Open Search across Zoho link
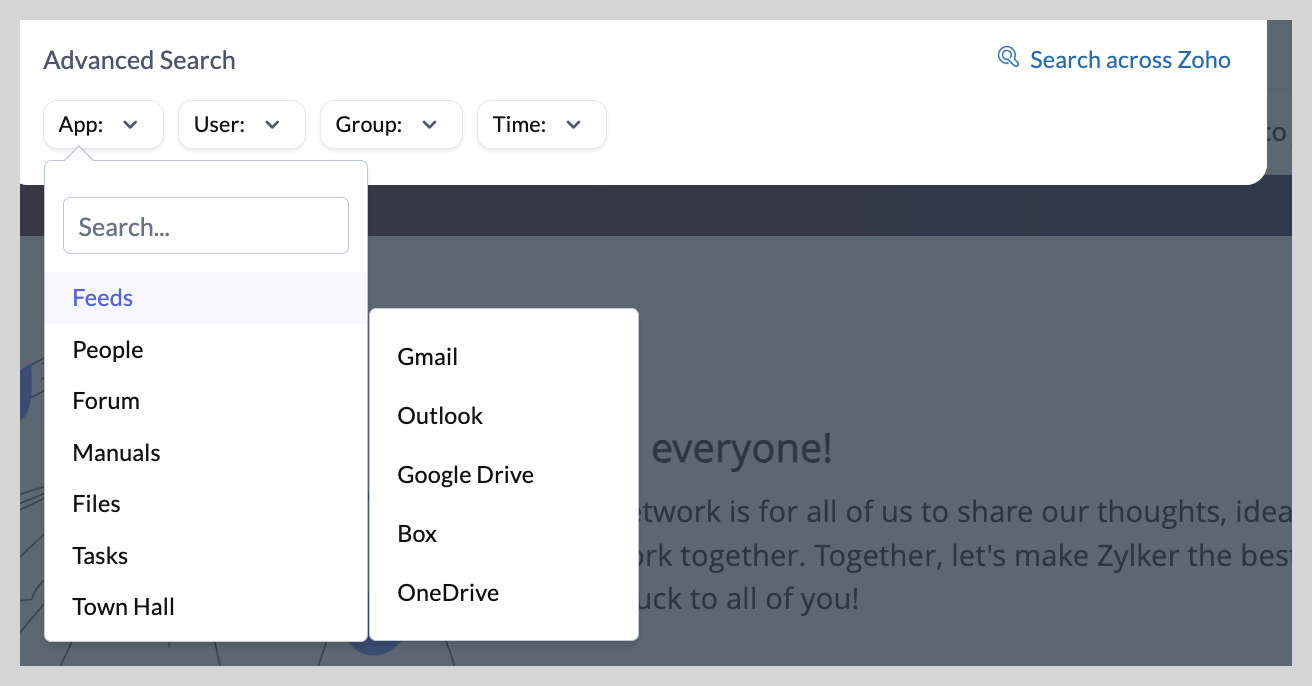This screenshot has width=1312, height=686. pyautogui.click(x=1129, y=60)
